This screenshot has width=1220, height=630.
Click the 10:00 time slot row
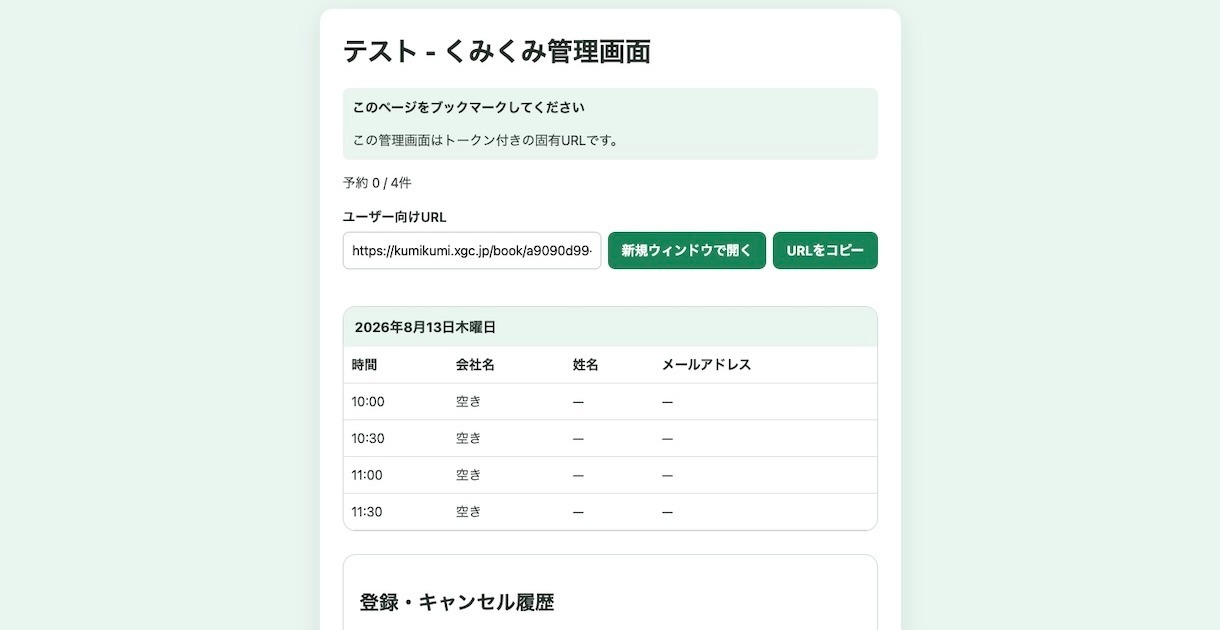click(x=610, y=402)
